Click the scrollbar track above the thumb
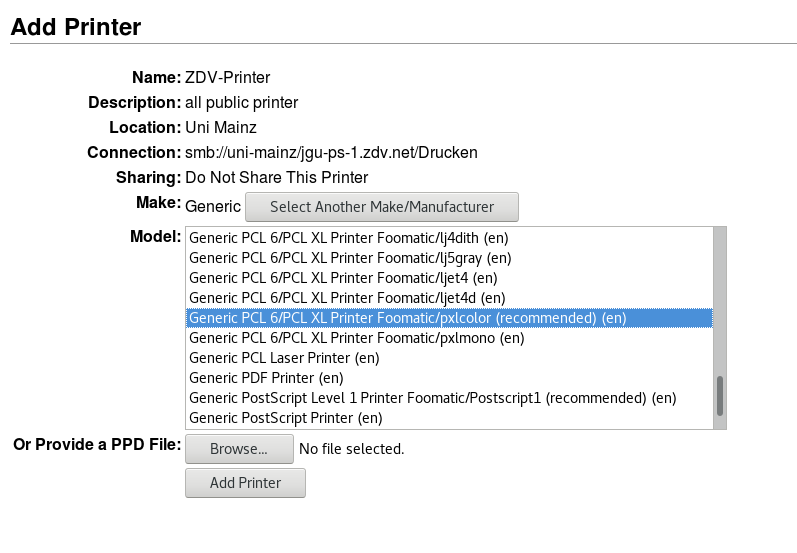This screenshot has height=553, width=797. pyautogui.click(x=720, y=300)
